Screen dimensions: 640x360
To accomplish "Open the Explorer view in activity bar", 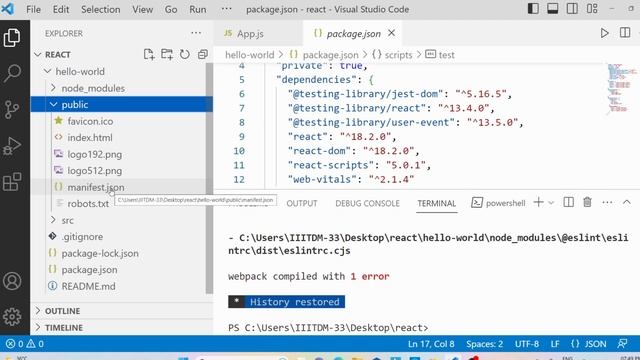I will click(x=12, y=38).
